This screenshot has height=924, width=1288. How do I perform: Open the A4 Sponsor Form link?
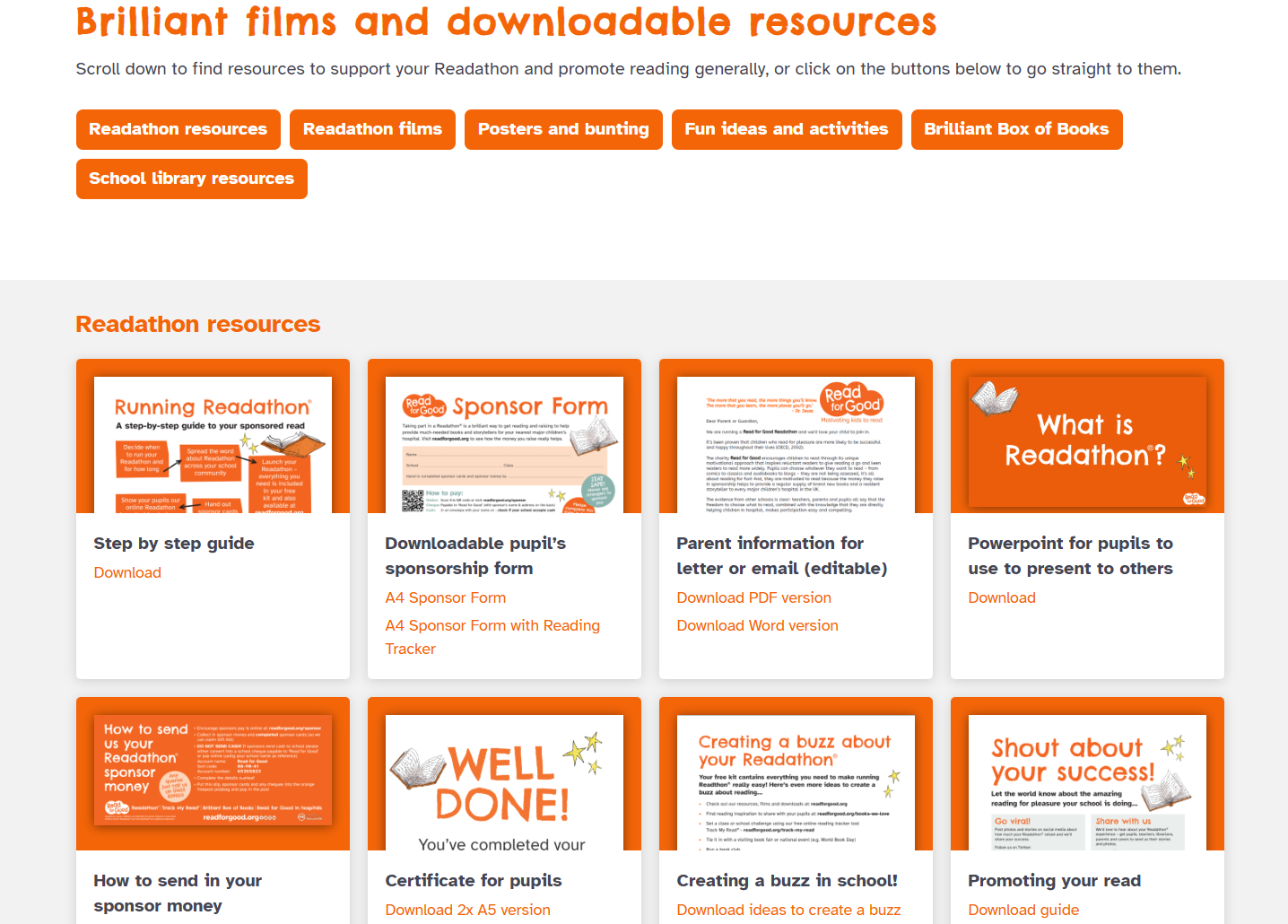click(445, 597)
